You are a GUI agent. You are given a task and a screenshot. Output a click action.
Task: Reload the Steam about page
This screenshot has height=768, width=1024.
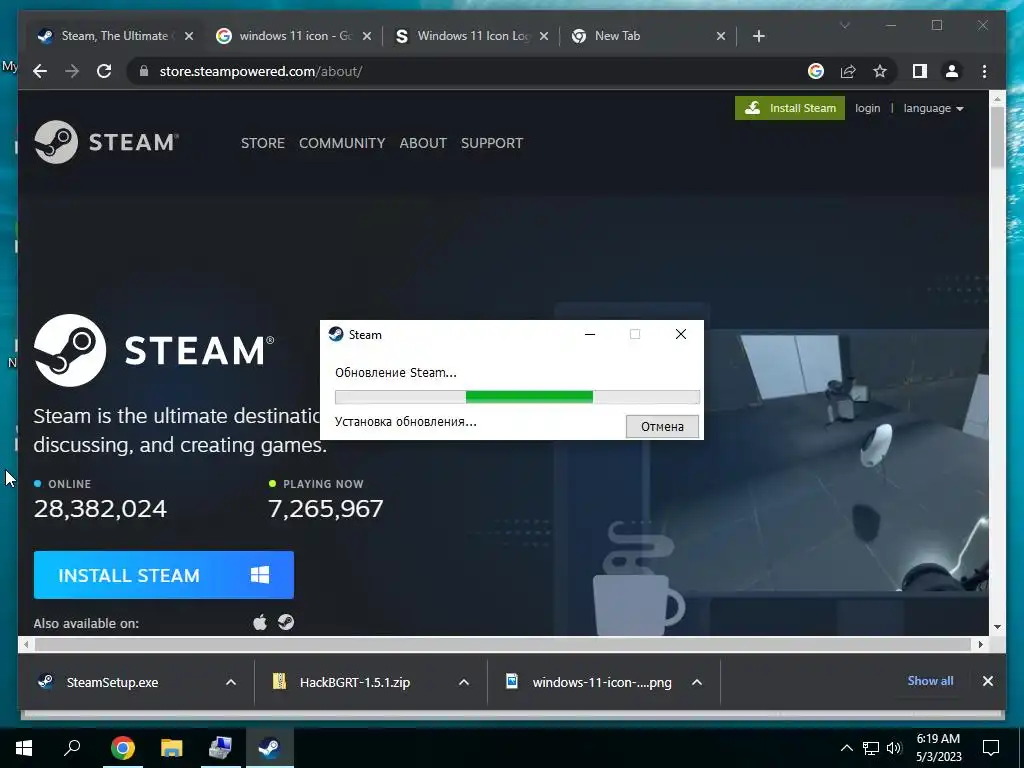[x=104, y=71]
